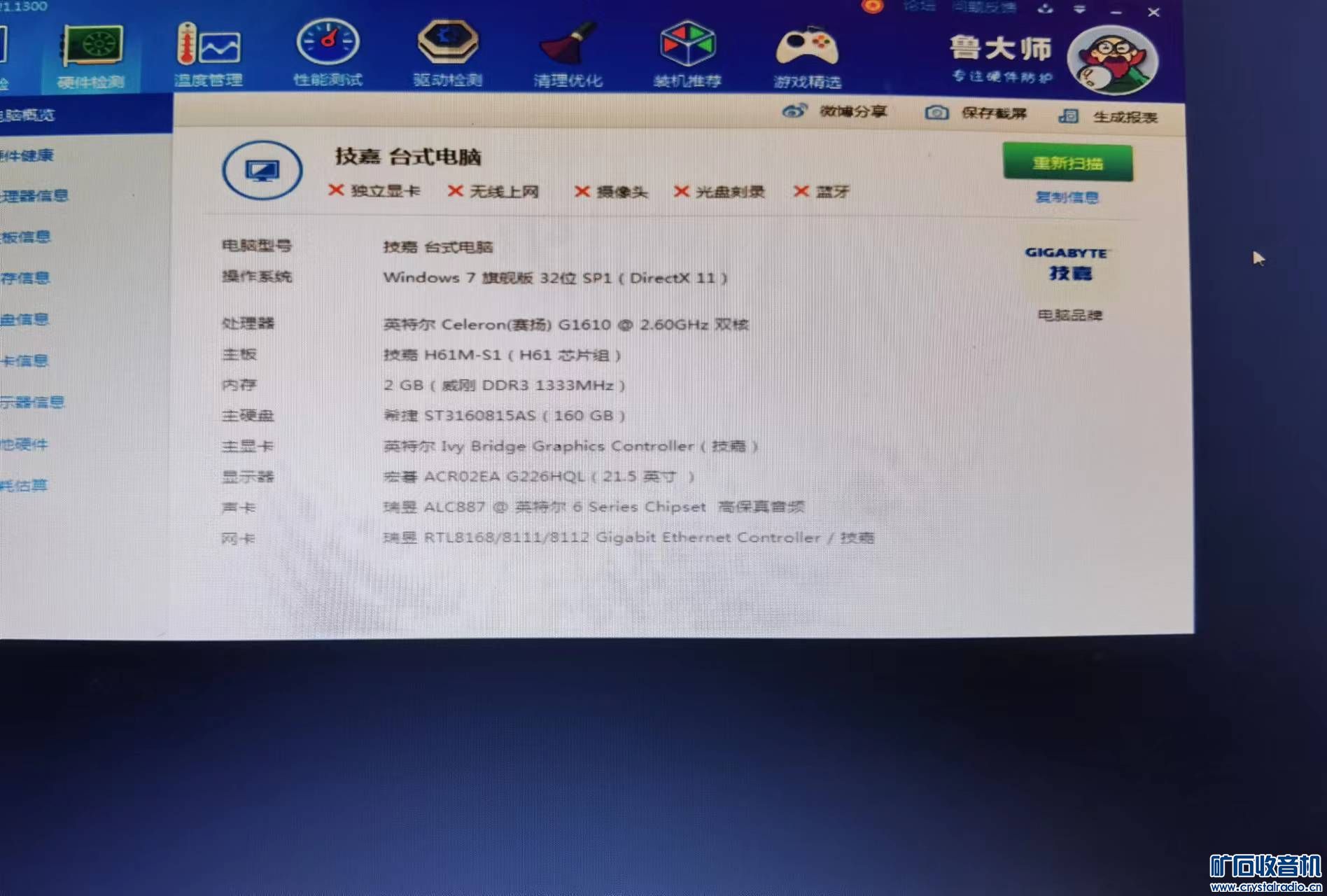The width and height of the screenshot is (1327, 896).
Task: Click the RTL8168 Gigabit Ethernet Controller value
Action: (629, 538)
